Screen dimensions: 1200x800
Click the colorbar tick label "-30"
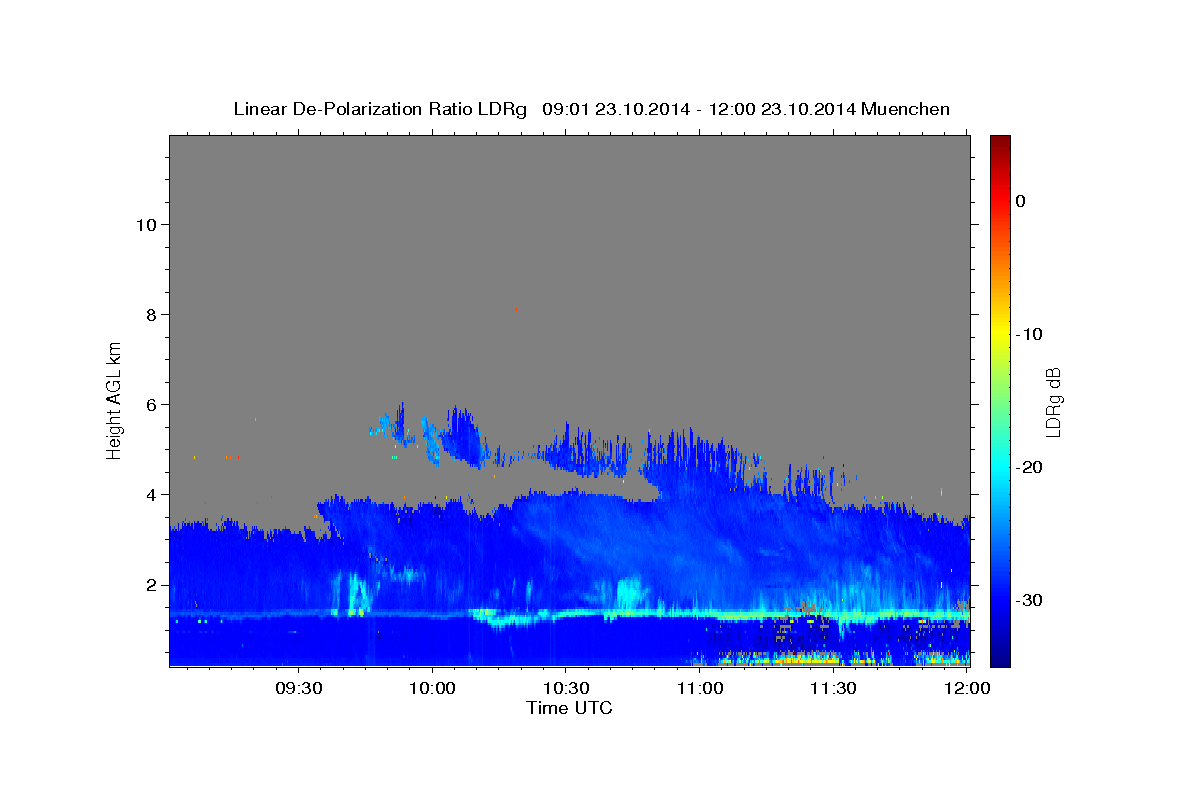tap(1029, 600)
